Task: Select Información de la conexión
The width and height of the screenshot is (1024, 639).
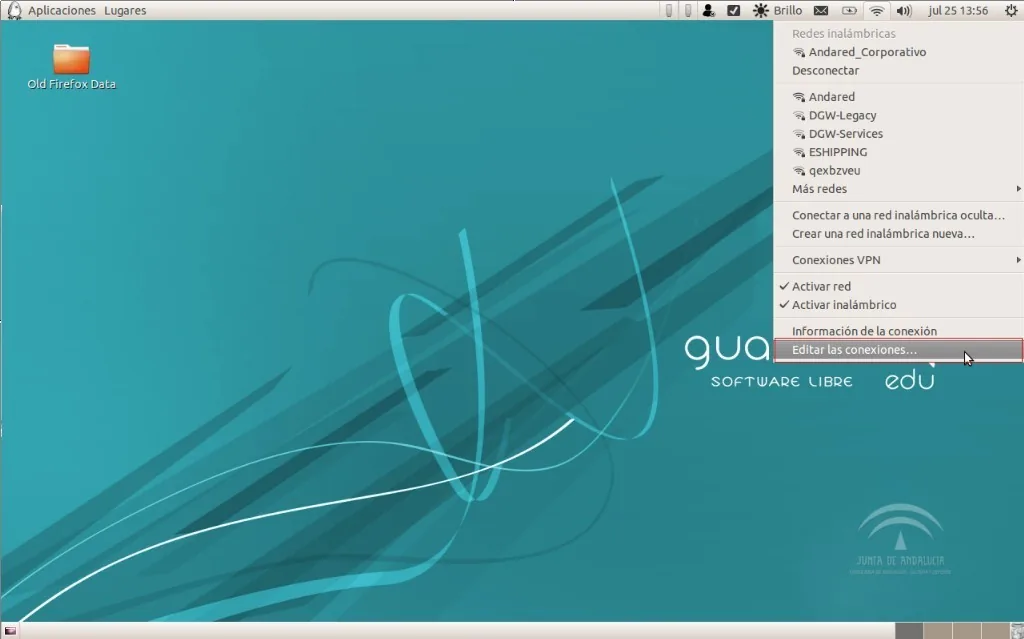Action: pyautogui.click(x=898, y=331)
